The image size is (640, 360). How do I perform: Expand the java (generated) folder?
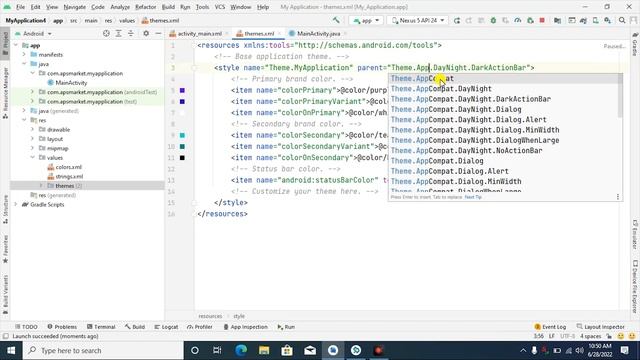click(24, 111)
